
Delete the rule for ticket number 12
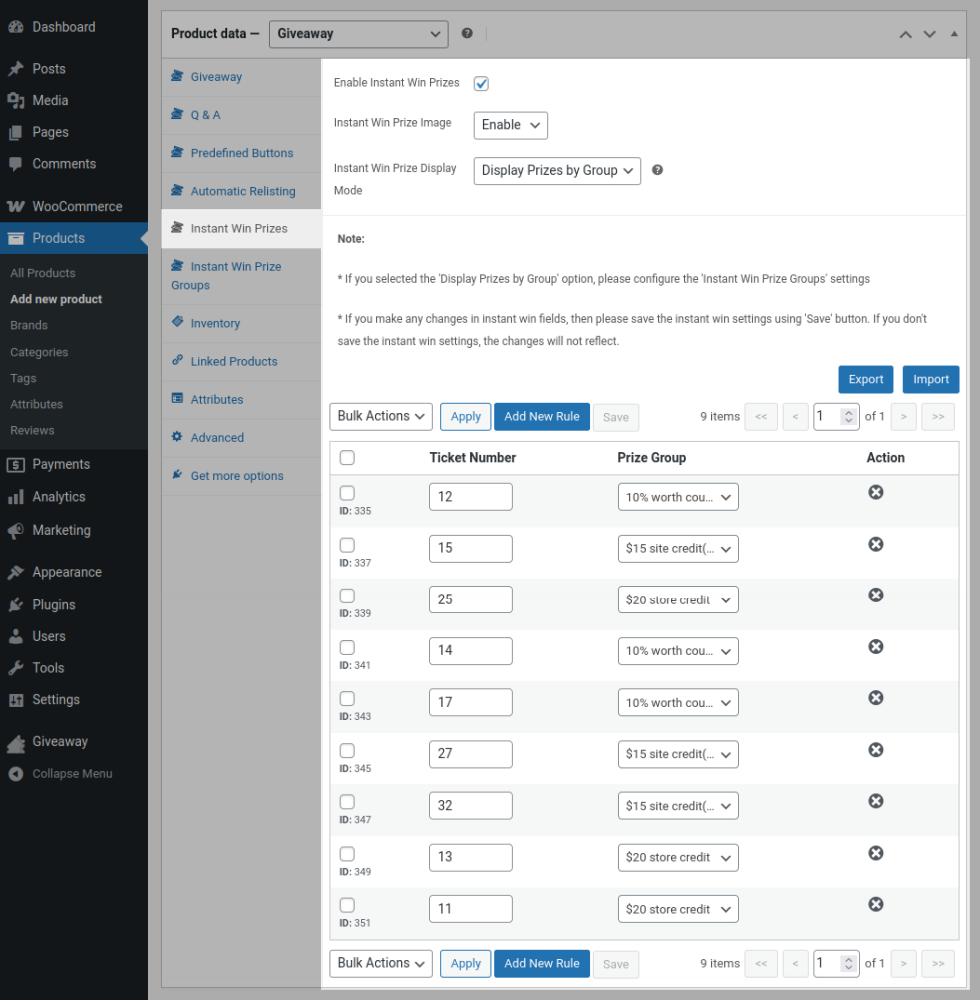(x=875, y=492)
